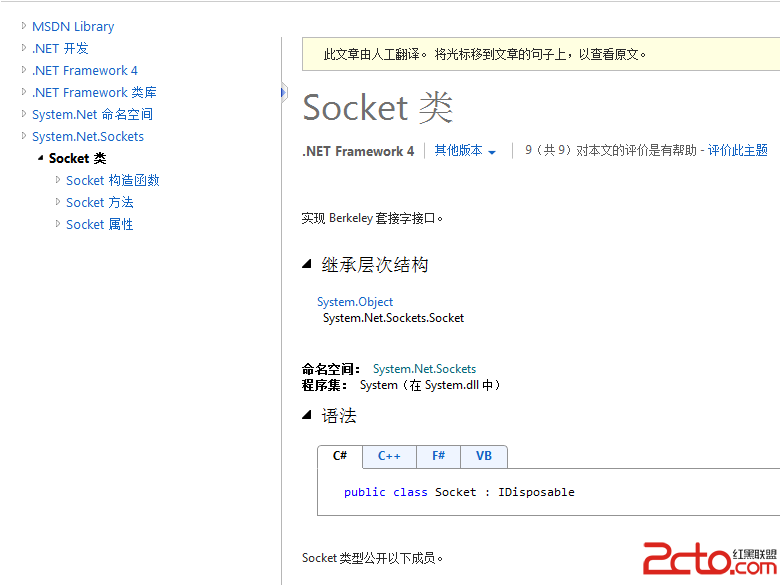Screen dimensions: 780x585
Task: Expand the Socket 方法 arrow
Action: pos(58,201)
